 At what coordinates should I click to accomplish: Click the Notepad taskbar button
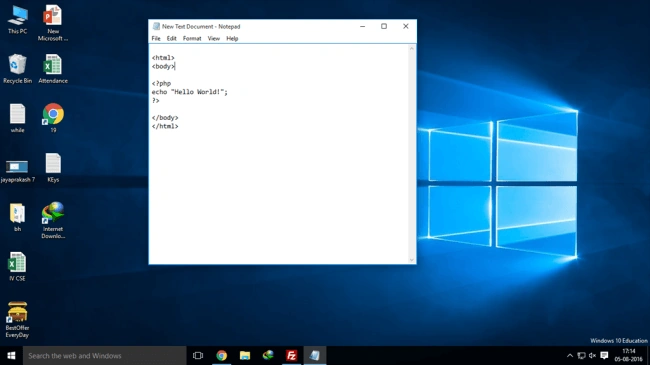[315, 355]
